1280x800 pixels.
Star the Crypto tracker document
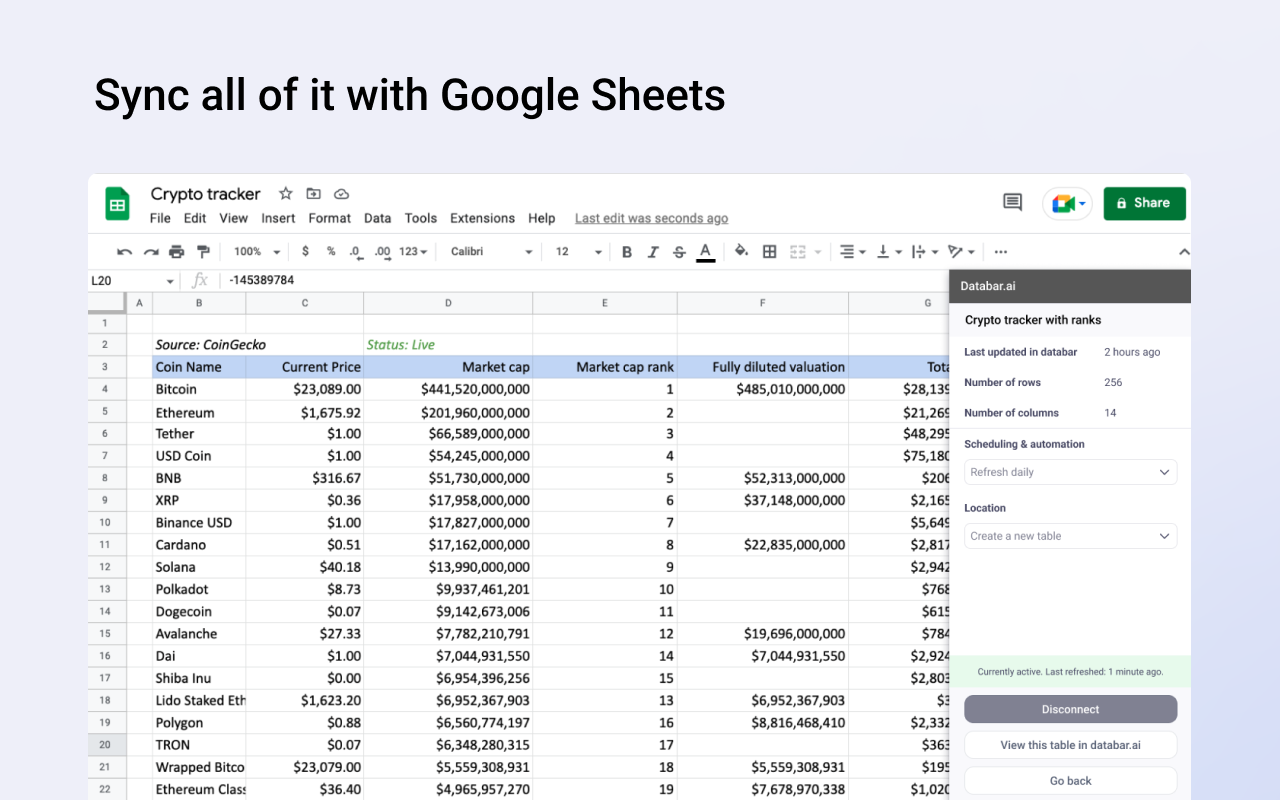pos(286,194)
